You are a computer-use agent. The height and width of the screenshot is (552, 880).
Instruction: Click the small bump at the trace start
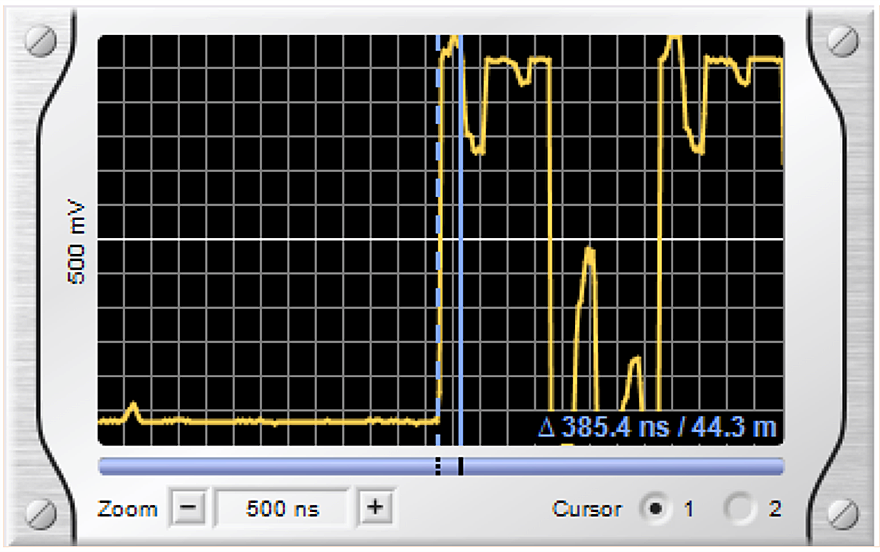133,412
